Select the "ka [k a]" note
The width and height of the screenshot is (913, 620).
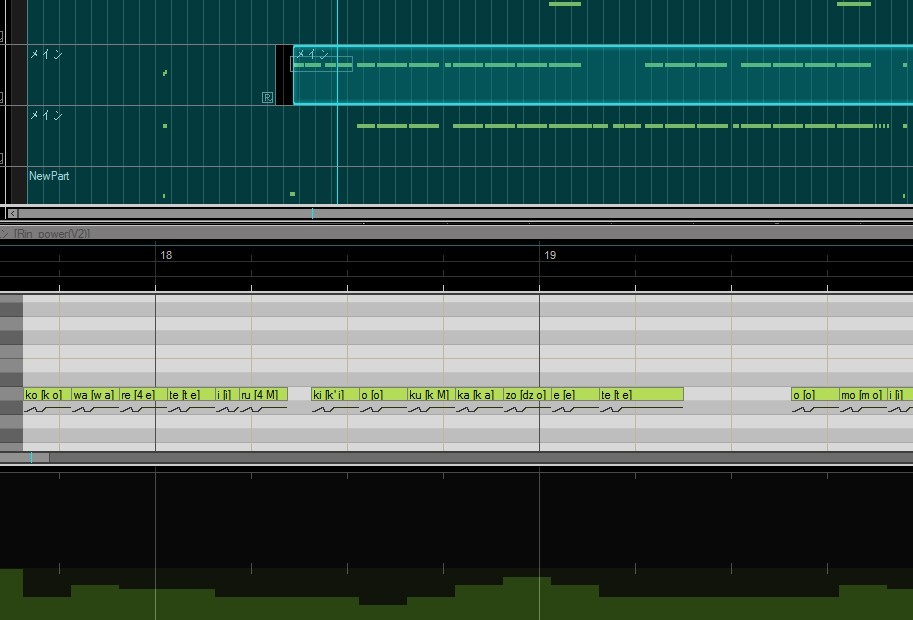pyautogui.click(x=479, y=395)
